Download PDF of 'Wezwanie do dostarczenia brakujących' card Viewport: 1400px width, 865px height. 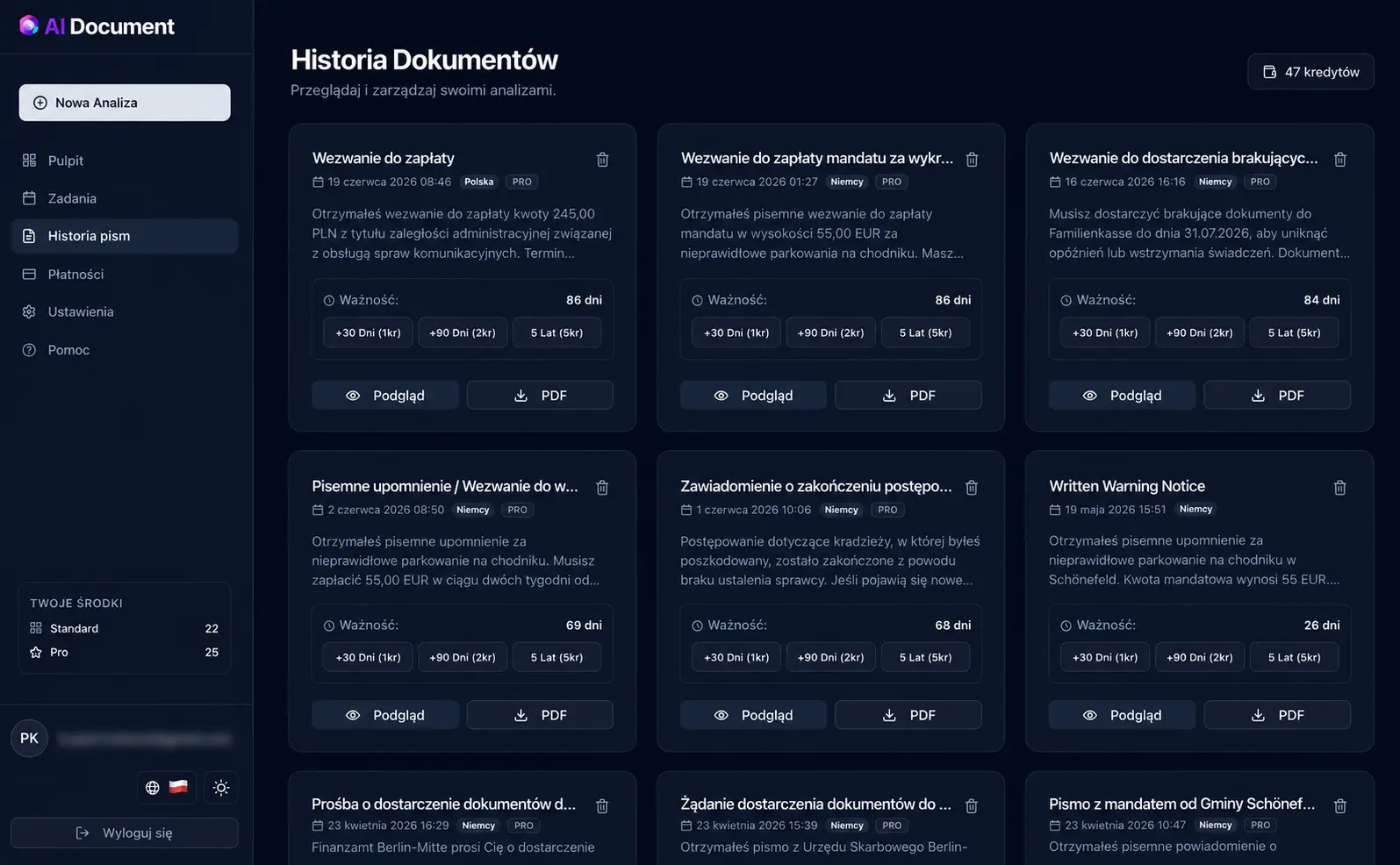click(1277, 396)
